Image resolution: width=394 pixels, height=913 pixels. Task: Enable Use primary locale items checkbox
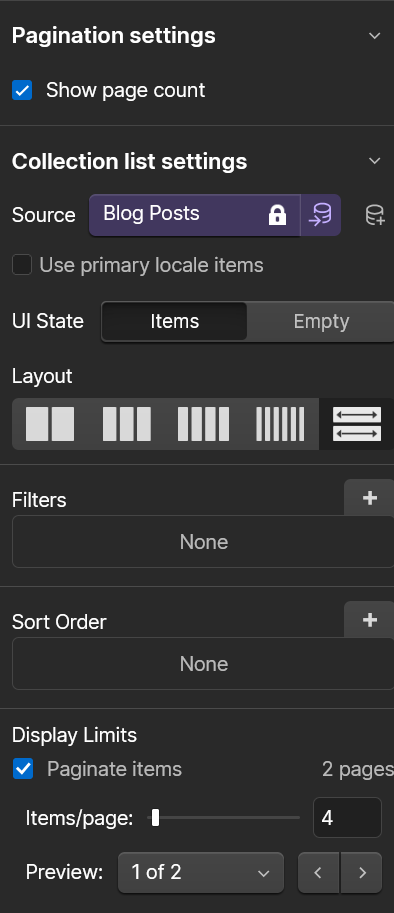tap(22, 266)
